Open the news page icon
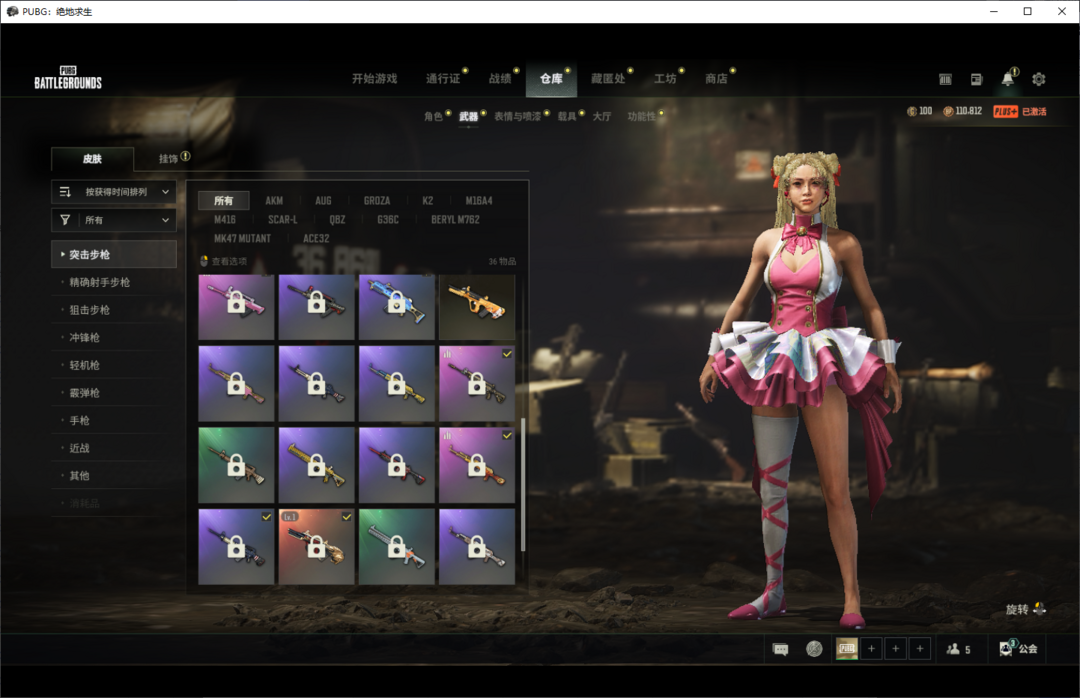The width and height of the screenshot is (1080, 698). tap(977, 79)
